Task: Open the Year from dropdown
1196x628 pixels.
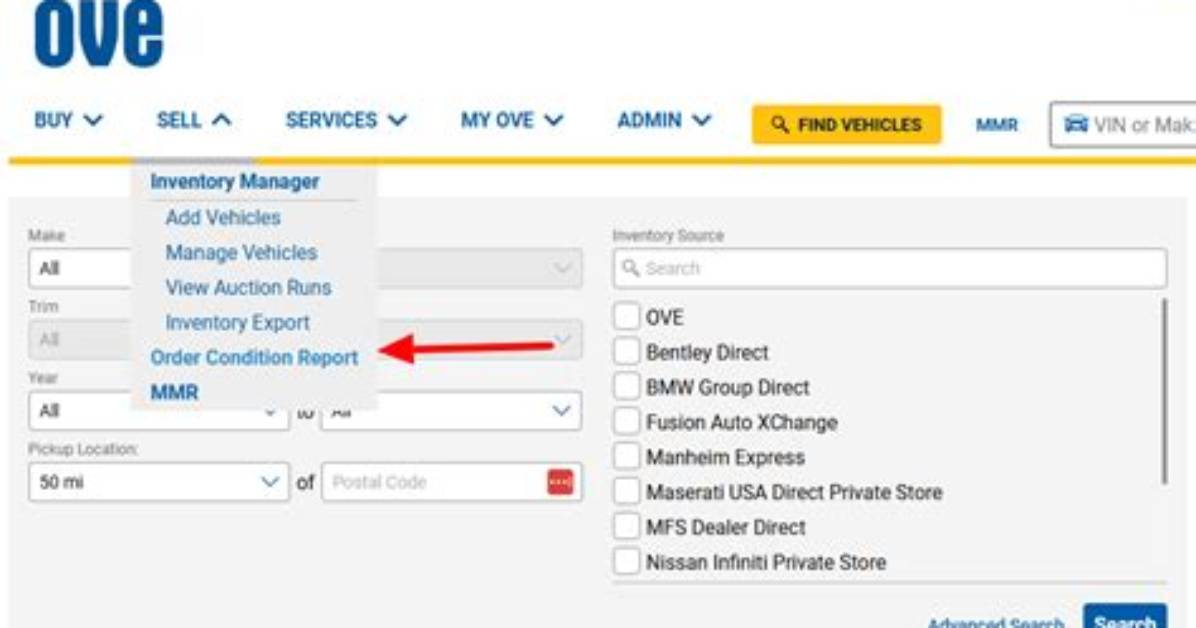Action: pos(159,411)
